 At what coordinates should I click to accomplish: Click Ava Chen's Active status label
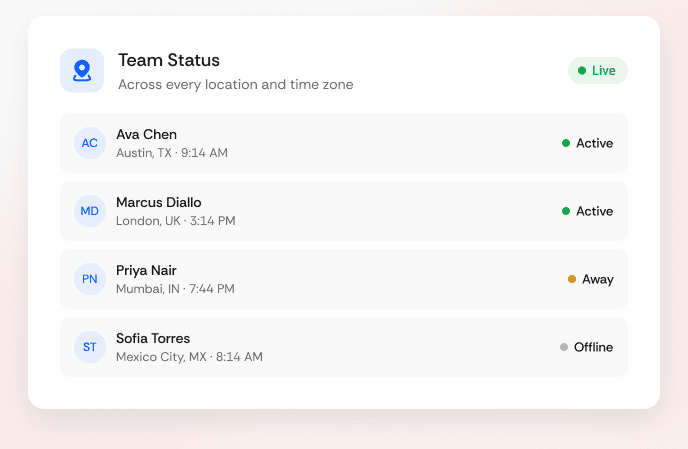click(x=595, y=143)
